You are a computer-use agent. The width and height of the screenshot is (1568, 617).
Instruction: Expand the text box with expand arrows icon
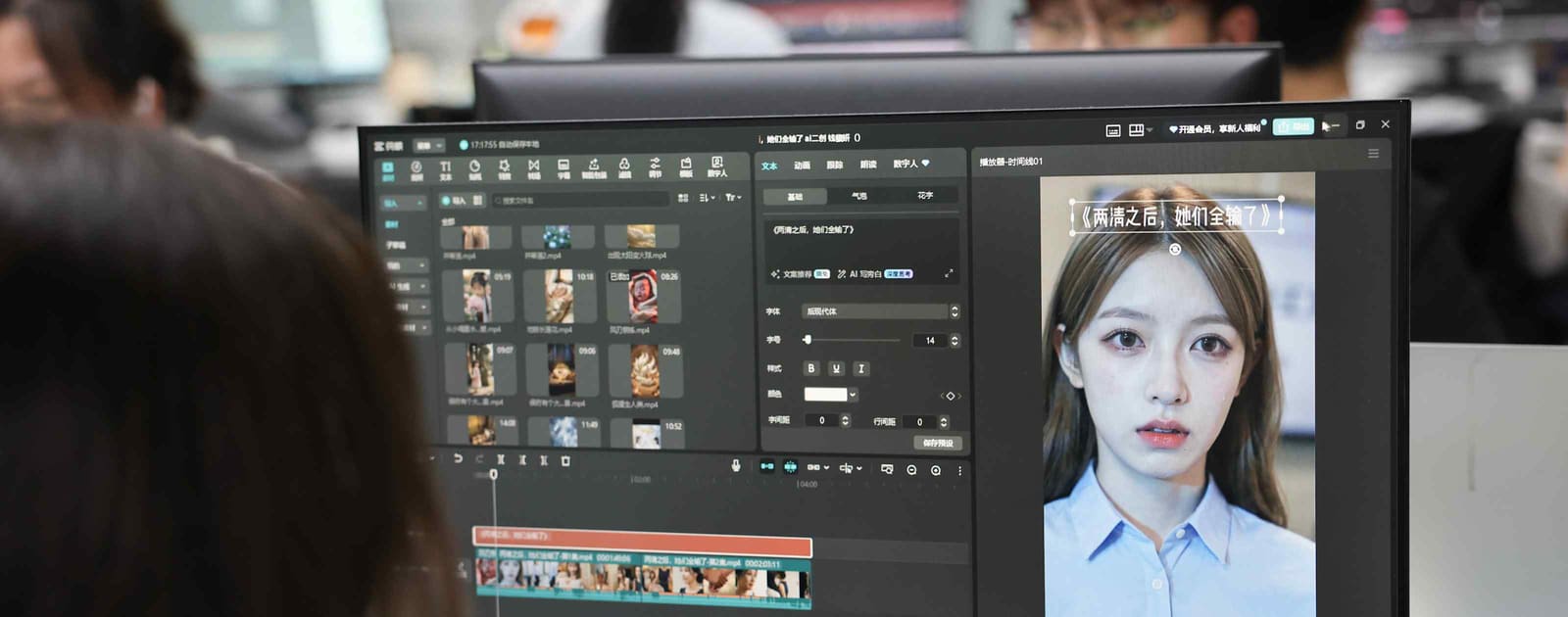(x=949, y=273)
